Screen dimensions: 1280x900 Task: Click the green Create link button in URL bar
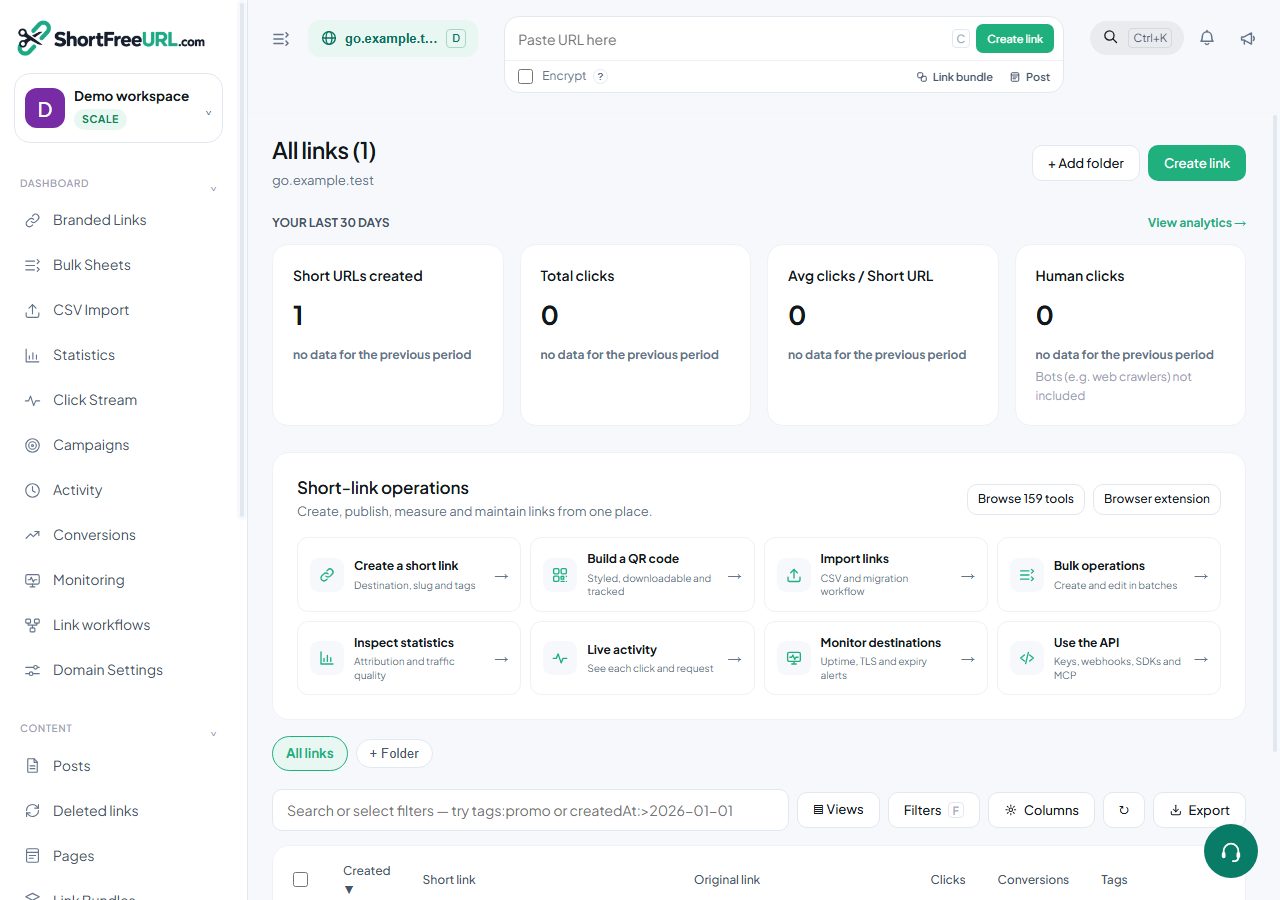point(1015,39)
